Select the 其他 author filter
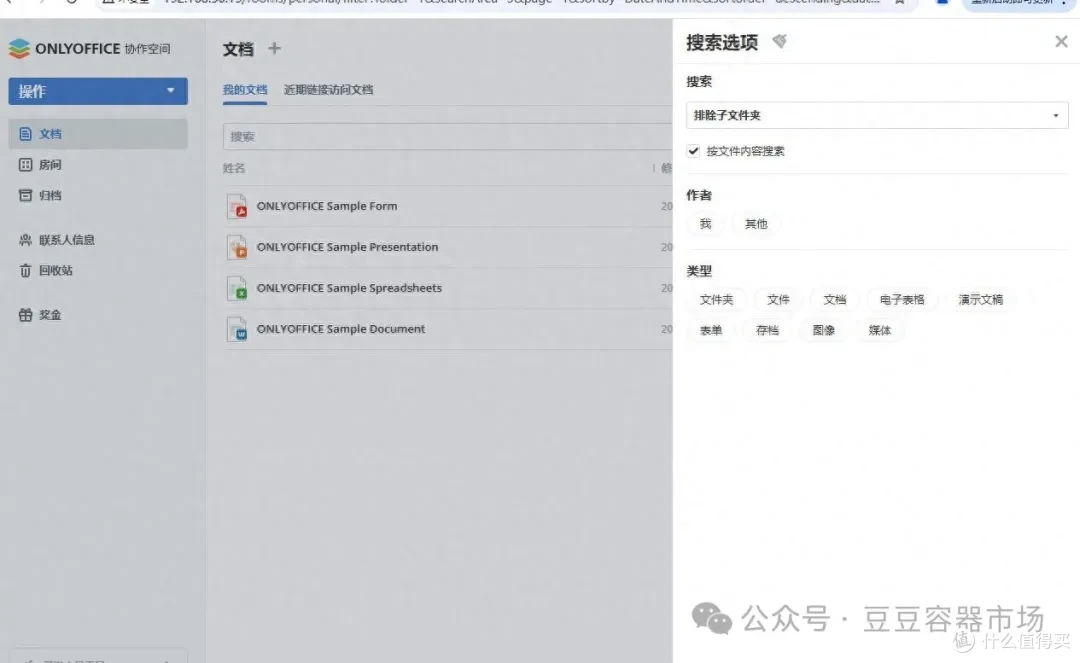This screenshot has height=663, width=1080. point(756,224)
